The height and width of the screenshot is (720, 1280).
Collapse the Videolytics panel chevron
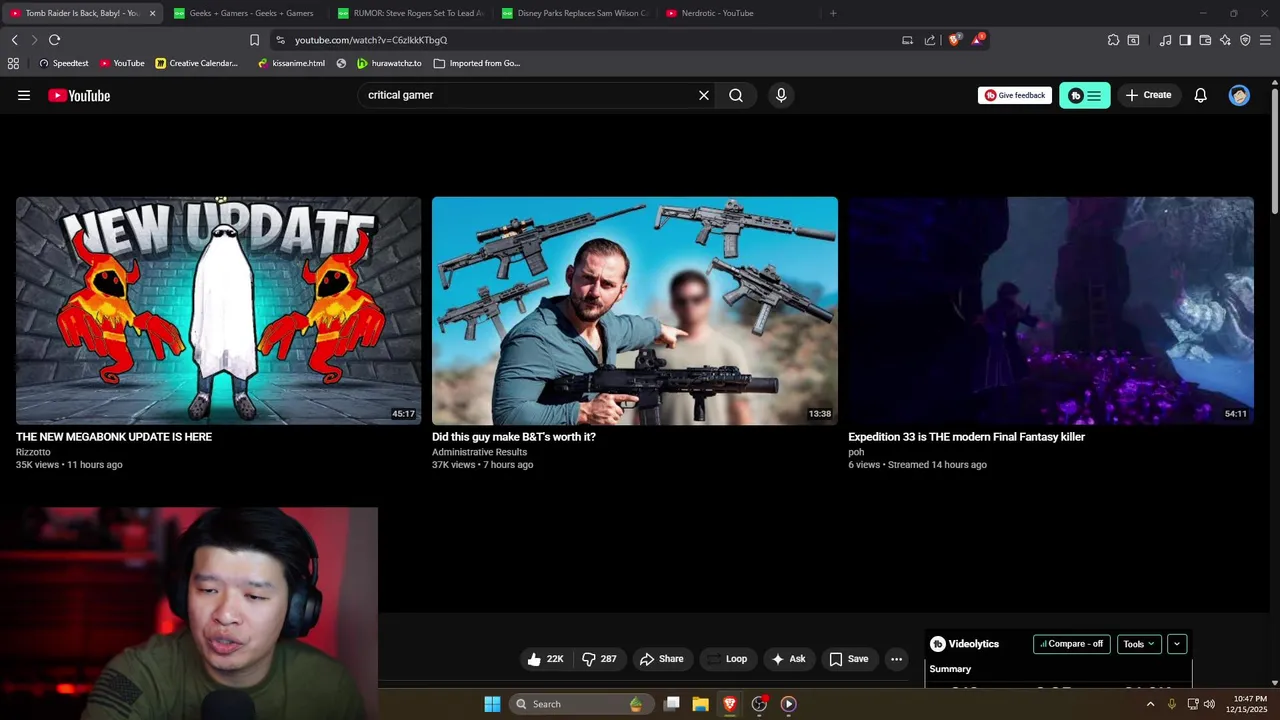pos(1177,644)
